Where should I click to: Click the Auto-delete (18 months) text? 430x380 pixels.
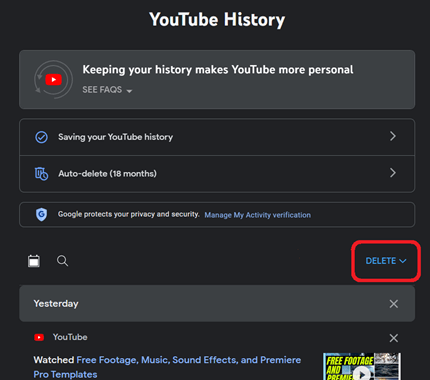[107, 174]
